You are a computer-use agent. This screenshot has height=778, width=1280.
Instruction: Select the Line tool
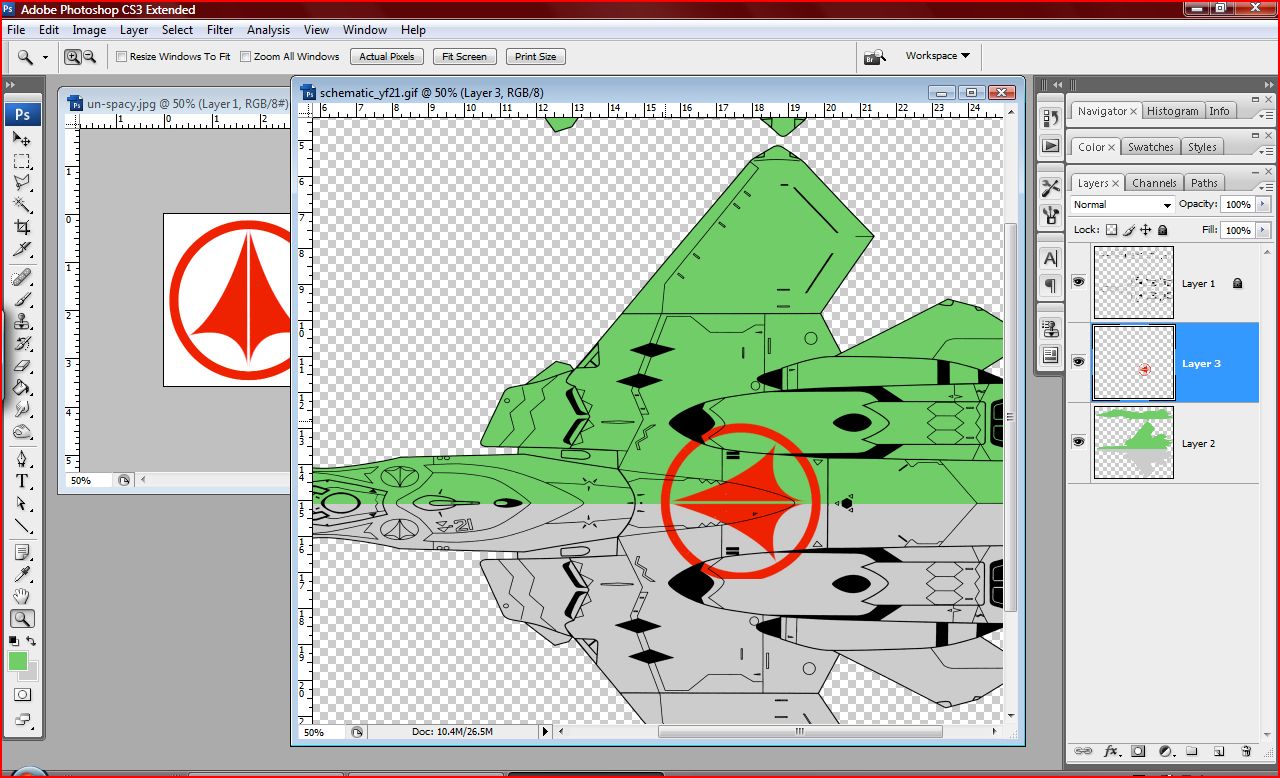21,525
